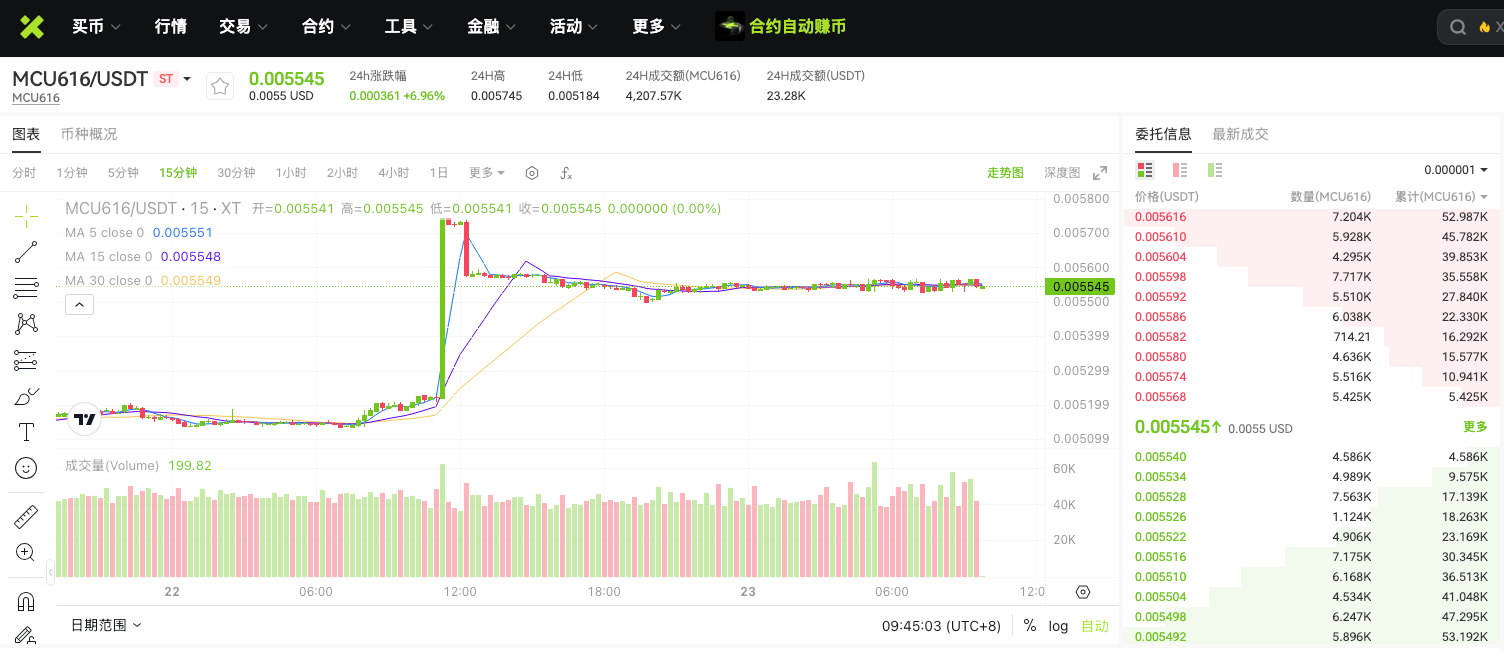Select the trend line drawing tool
Viewport: 1504px width, 651px height.
[x=25, y=251]
